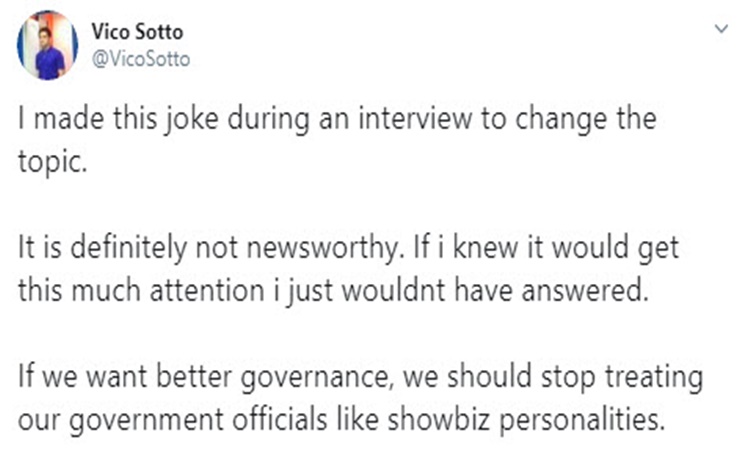Click the words 'change the' in first line
Viewport: 750px width, 450px height.
coord(585,120)
